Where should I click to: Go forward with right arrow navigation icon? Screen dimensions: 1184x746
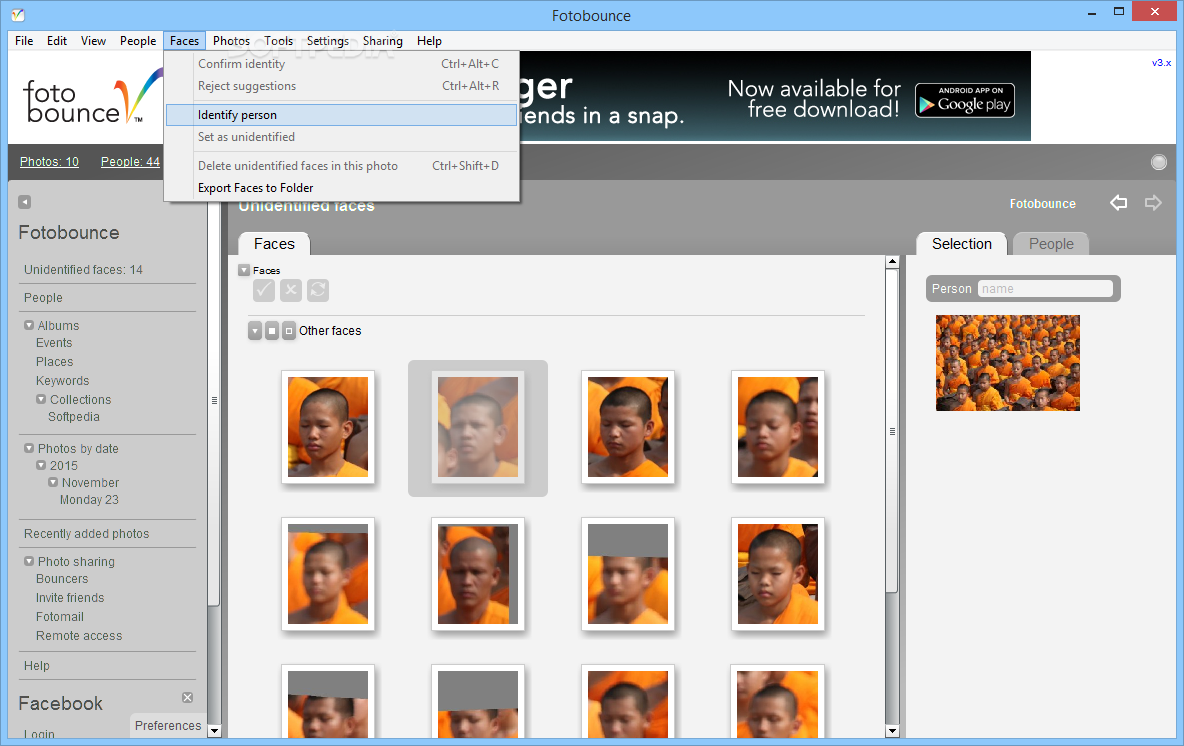click(x=1153, y=202)
